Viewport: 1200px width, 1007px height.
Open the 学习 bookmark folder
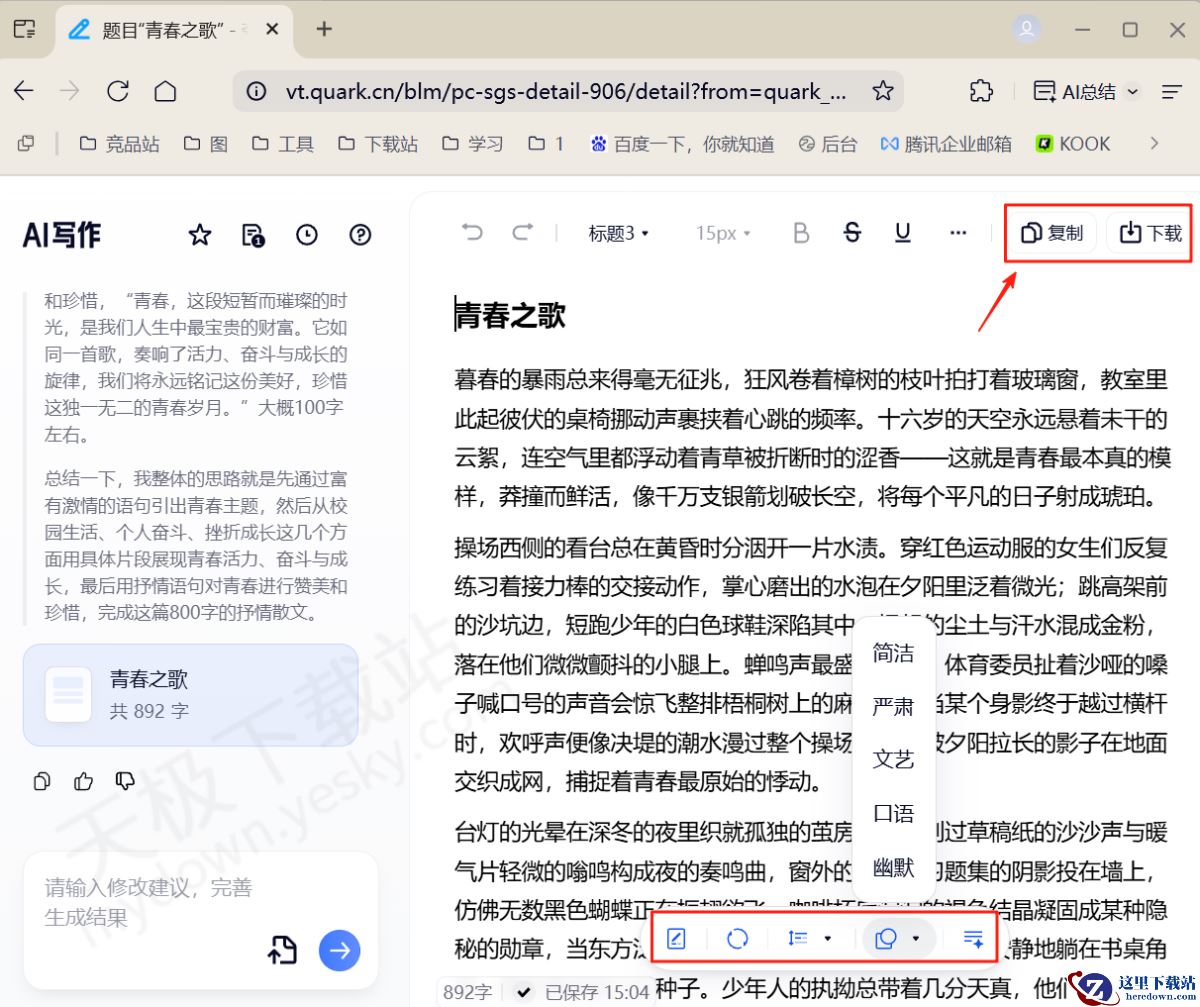coord(473,144)
